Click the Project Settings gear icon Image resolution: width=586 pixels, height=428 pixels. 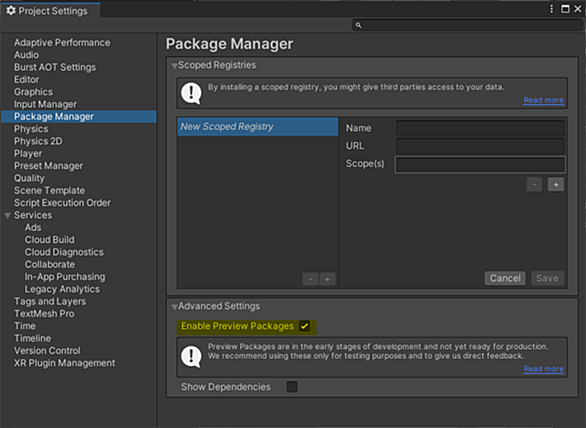[x=11, y=10]
